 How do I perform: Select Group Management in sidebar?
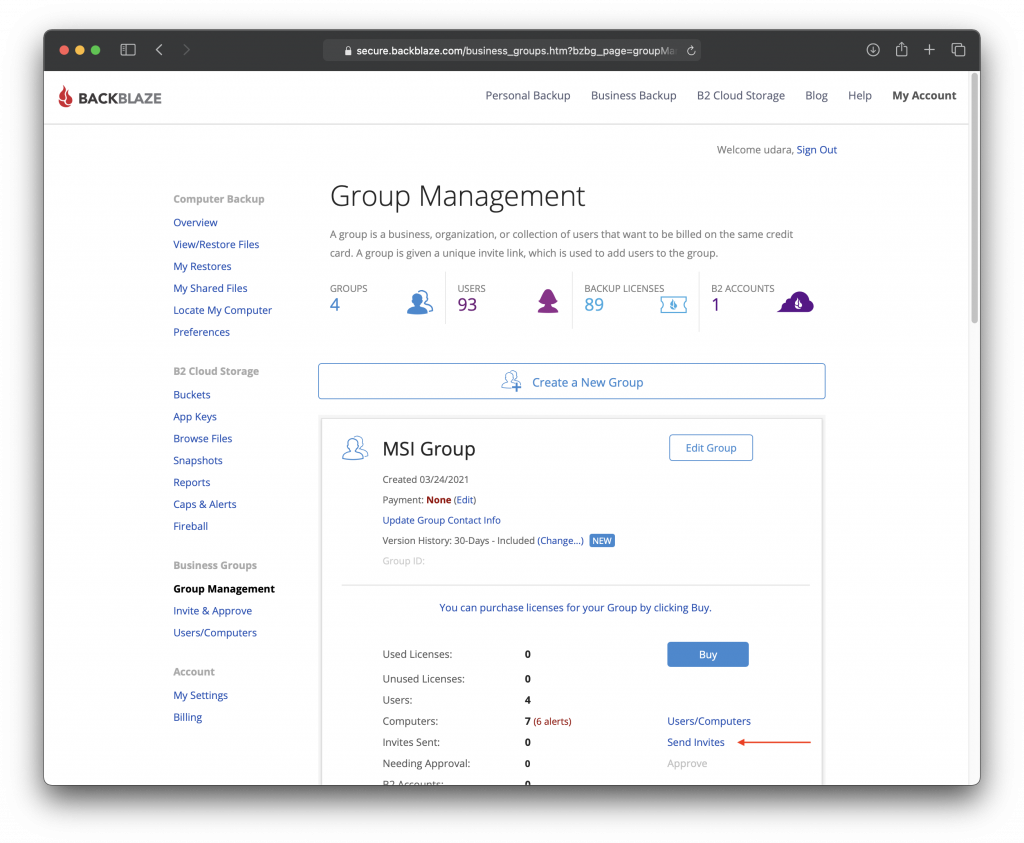tap(224, 589)
